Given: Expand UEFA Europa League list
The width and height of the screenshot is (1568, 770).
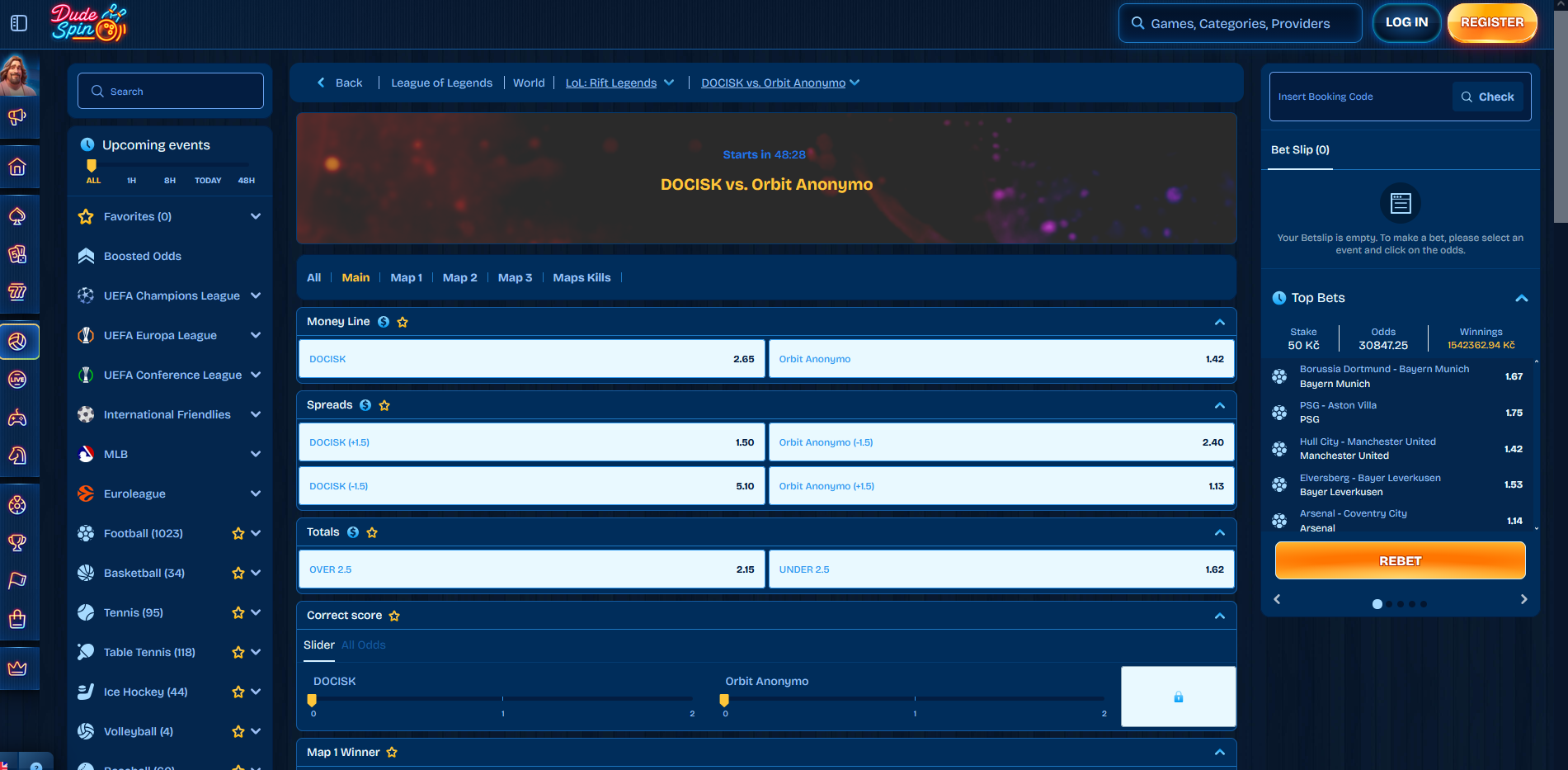Looking at the screenshot, I should pos(256,335).
